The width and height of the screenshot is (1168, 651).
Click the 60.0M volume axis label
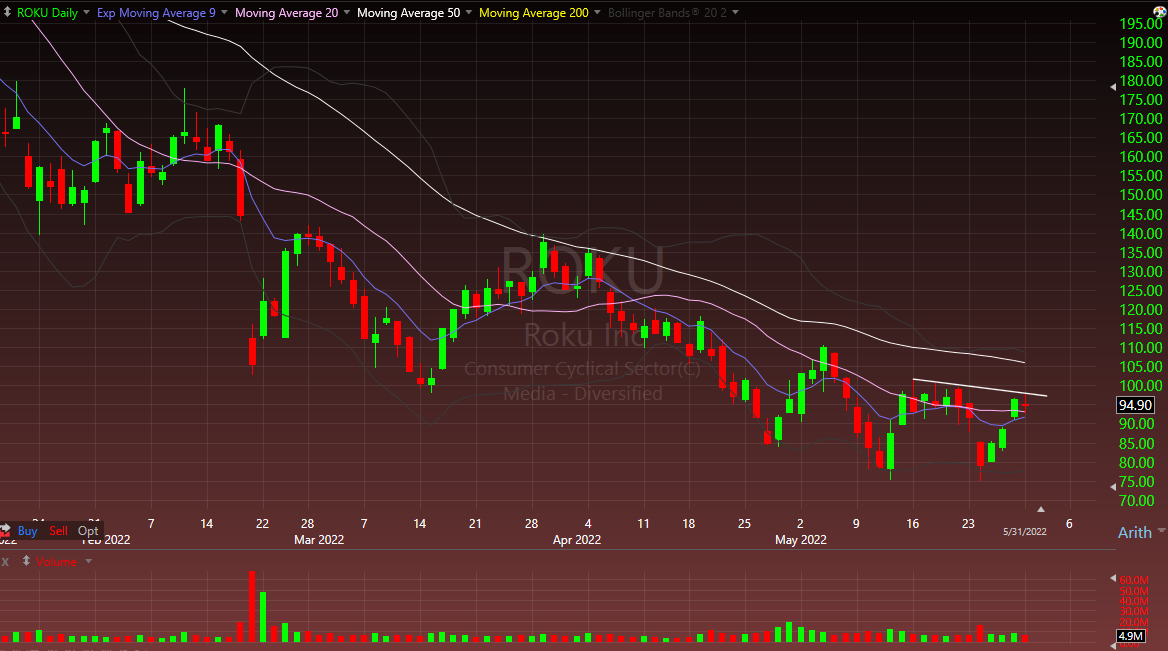[x=1134, y=579]
